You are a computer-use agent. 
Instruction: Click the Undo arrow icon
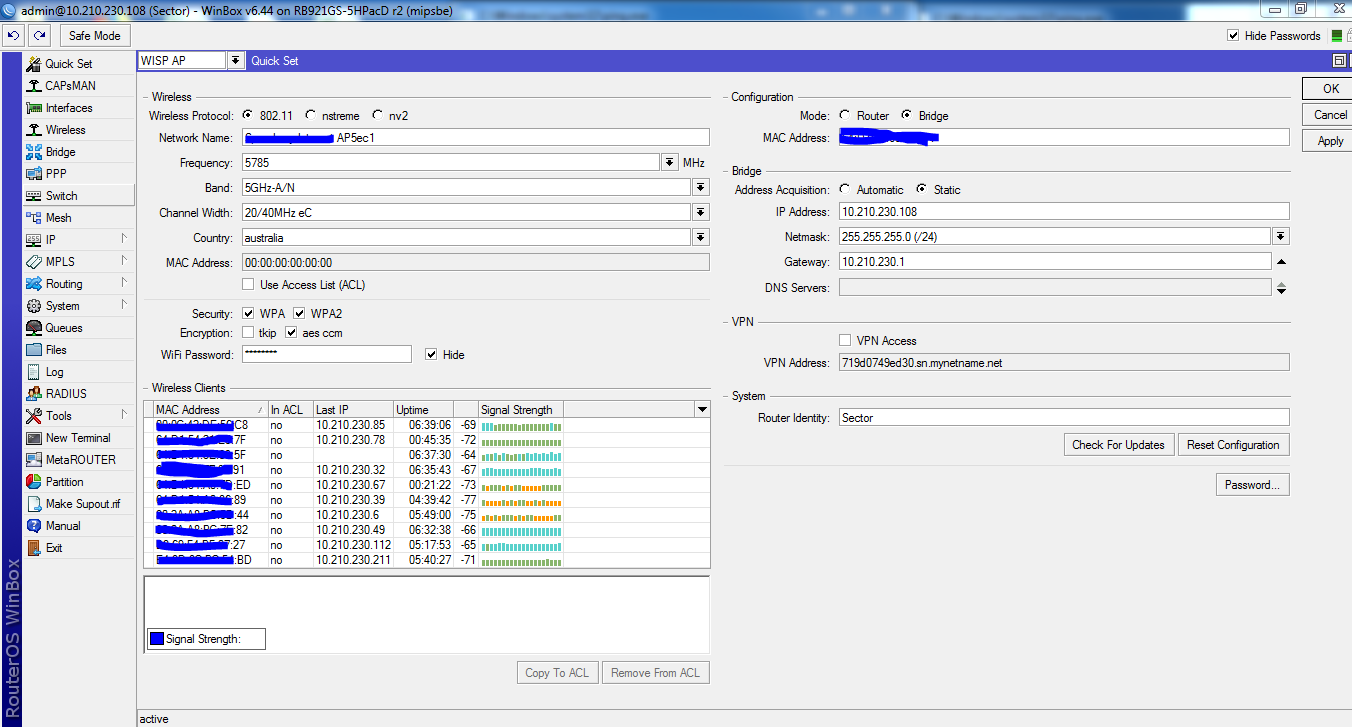pyautogui.click(x=13, y=36)
